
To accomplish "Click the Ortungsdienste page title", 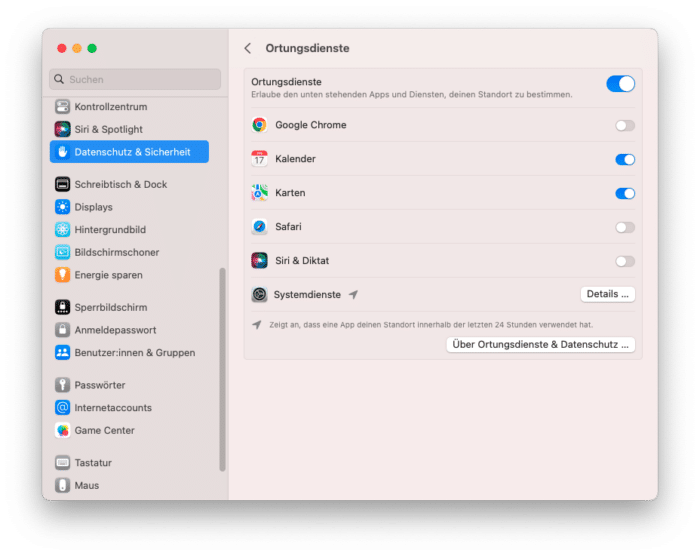I will [x=307, y=48].
